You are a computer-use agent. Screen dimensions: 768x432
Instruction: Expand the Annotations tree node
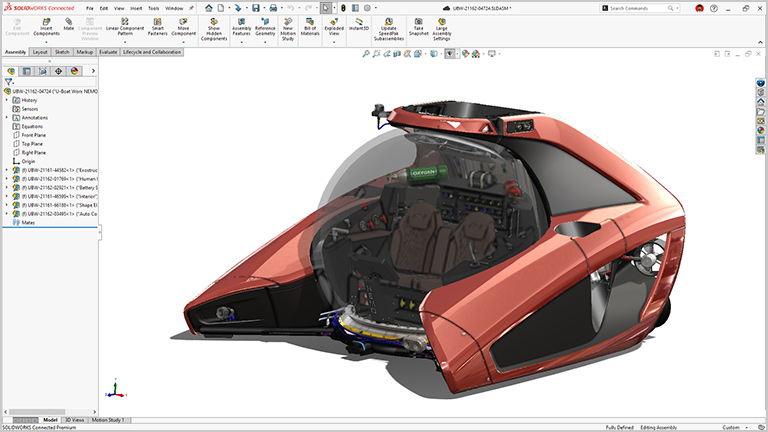click(7, 118)
